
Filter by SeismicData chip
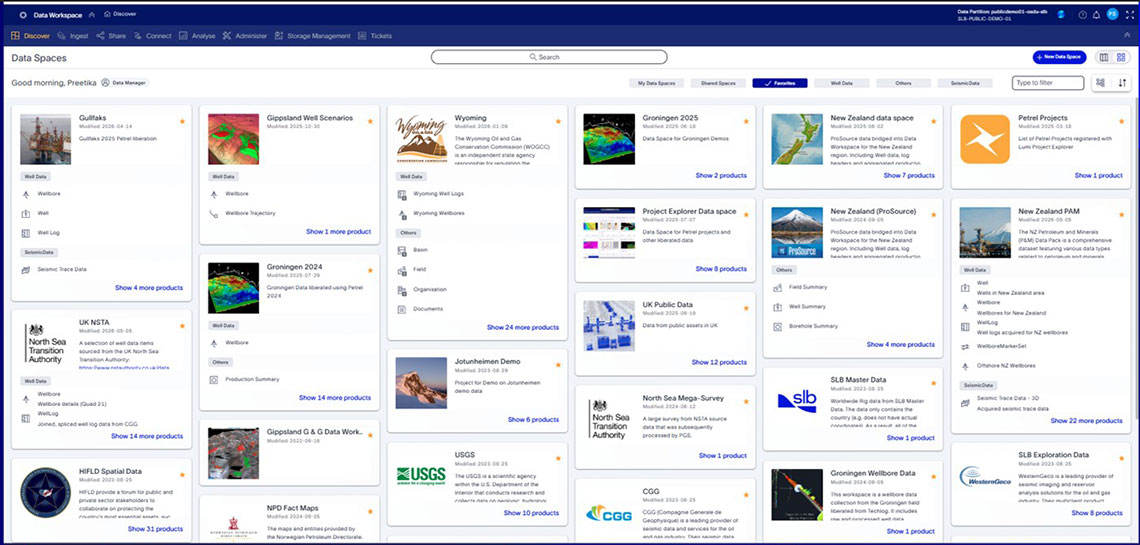tap(965, 83)
